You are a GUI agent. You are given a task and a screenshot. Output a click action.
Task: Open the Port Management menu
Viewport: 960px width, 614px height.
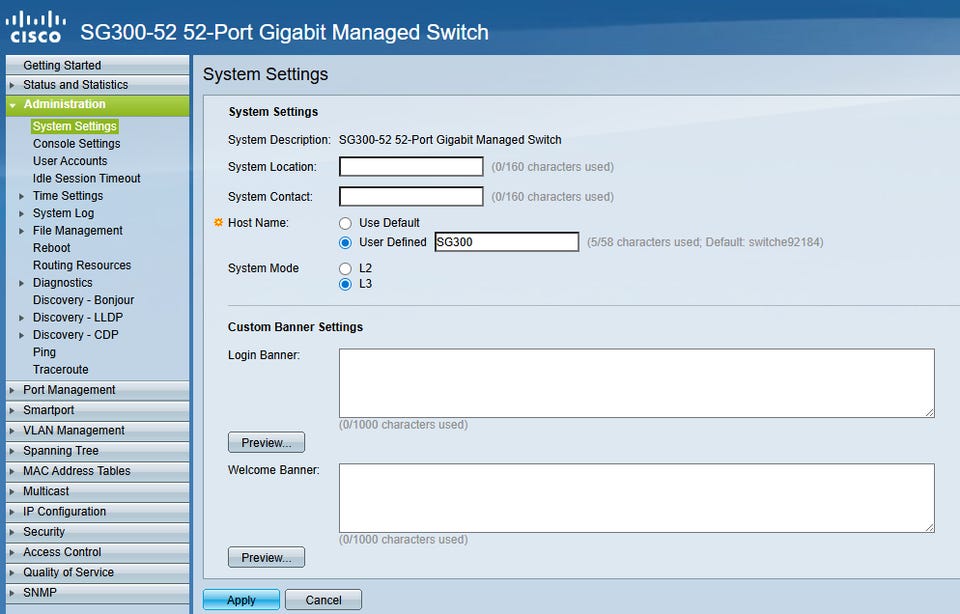coord(97,390)
